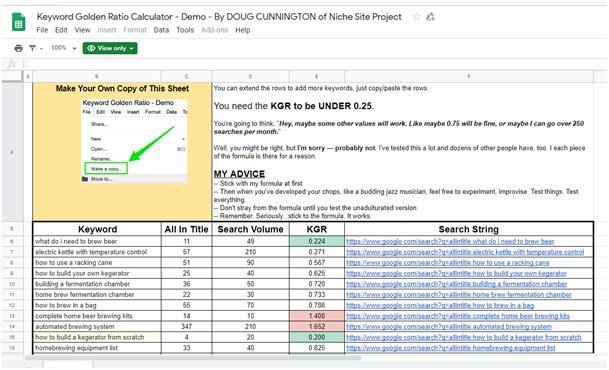Select column F header
609x370 pixels.
coord(469,76)
